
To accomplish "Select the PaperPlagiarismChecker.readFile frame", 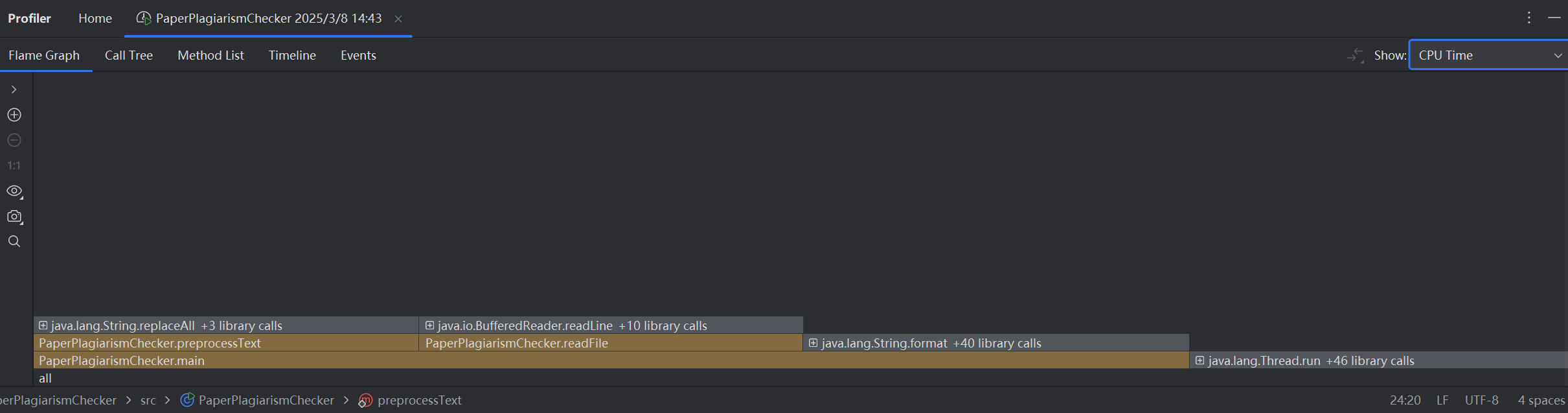I will pyautogui.click(x=611, y=343).
